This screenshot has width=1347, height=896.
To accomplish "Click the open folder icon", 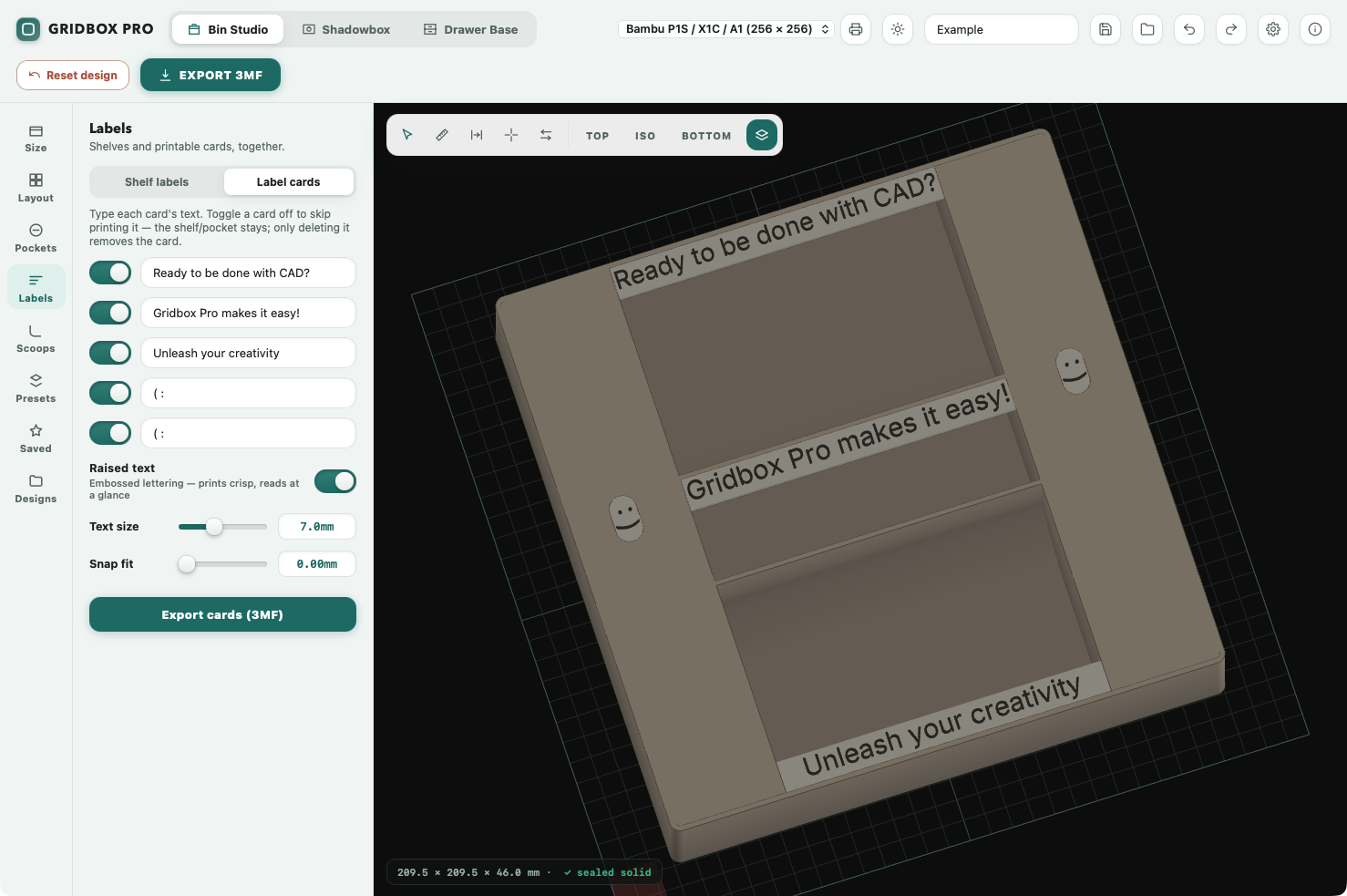I will [1147, 29].
